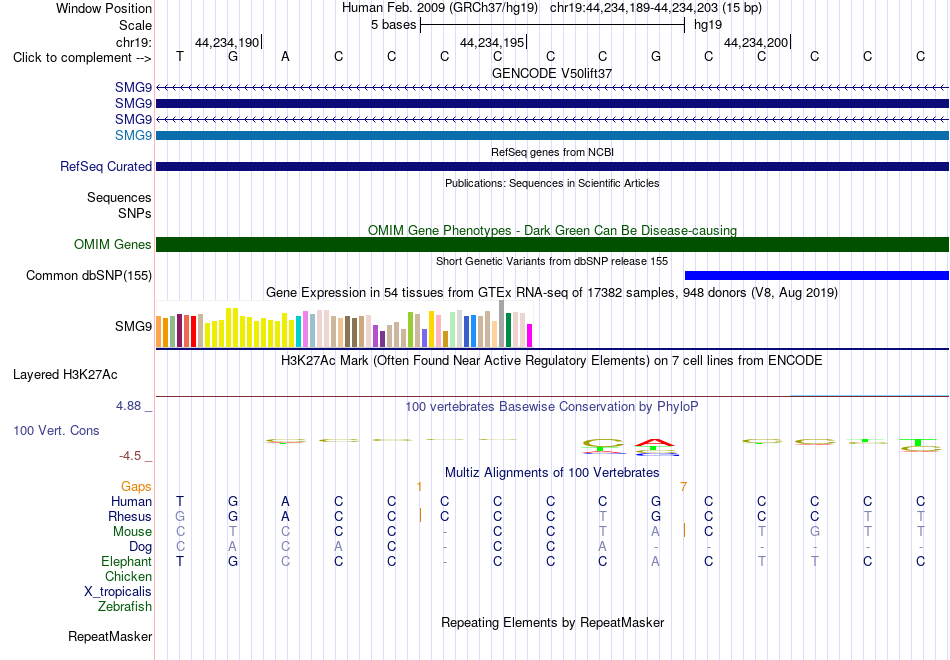The image size is (950, 660).
Task: Click 'Short Genetic Variants from dbSNP release 155'
Action: click(x=552, y=261)
